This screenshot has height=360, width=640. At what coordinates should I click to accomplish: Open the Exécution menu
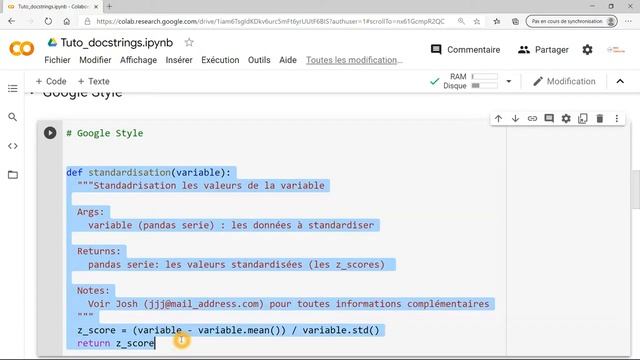coord(220,60)
